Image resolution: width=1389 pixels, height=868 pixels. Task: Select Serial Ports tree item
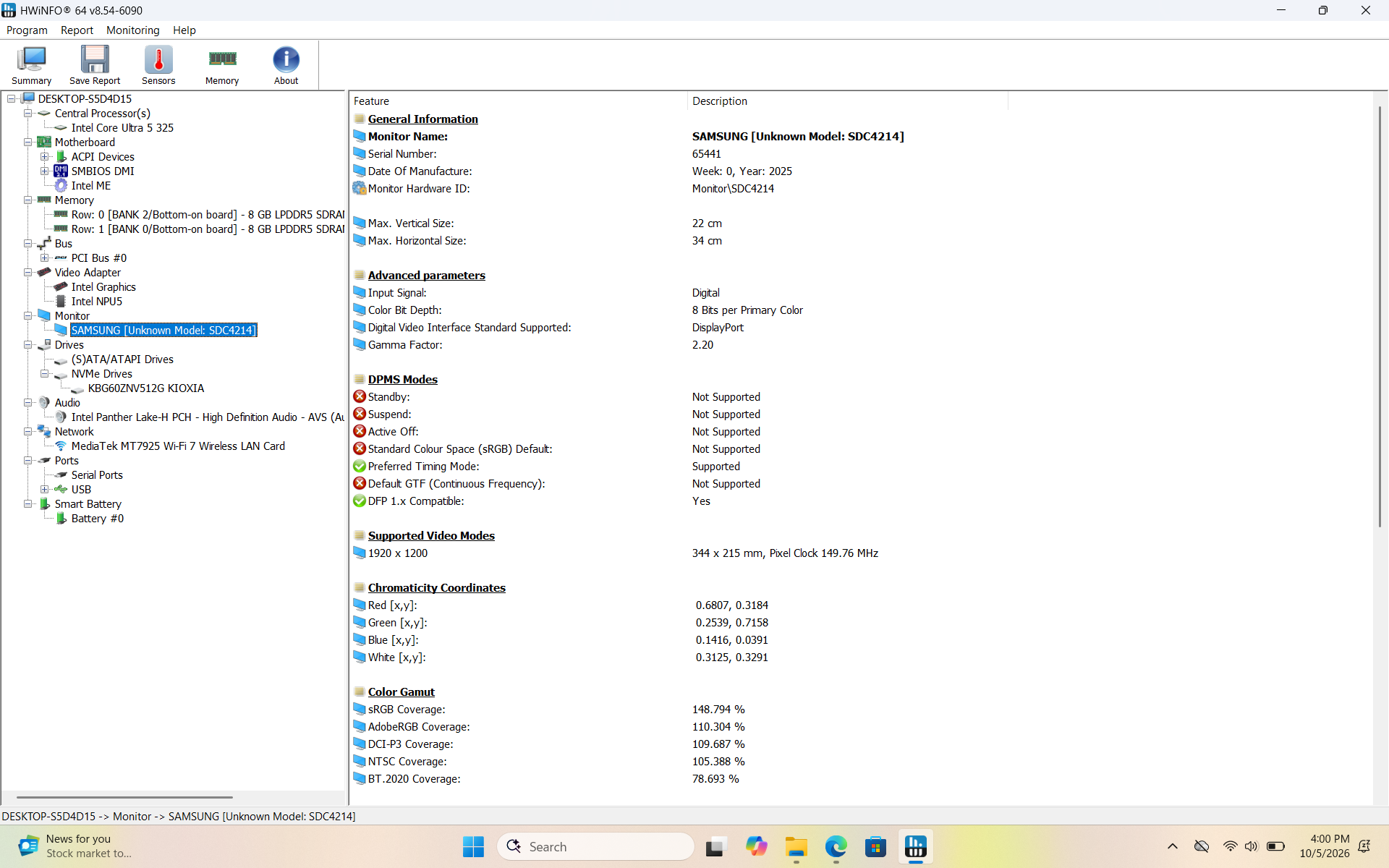coord(97,475)
